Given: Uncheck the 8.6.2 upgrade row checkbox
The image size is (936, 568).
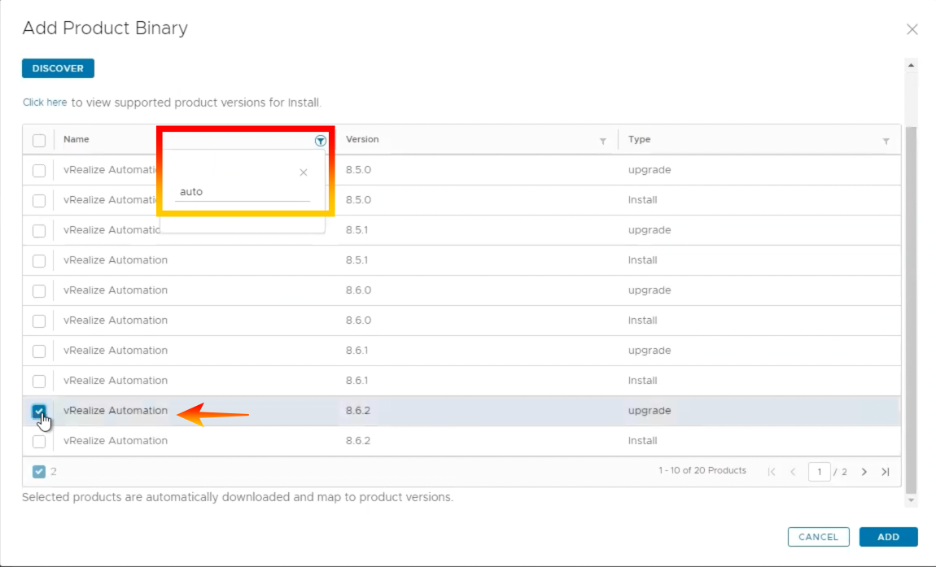Looking at the screenshot, I should pos(39,411).
